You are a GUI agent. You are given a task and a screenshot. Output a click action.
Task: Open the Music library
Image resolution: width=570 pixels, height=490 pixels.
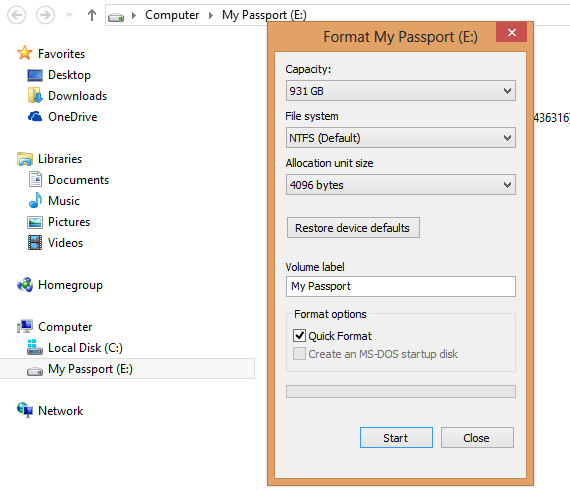(64, 201)
